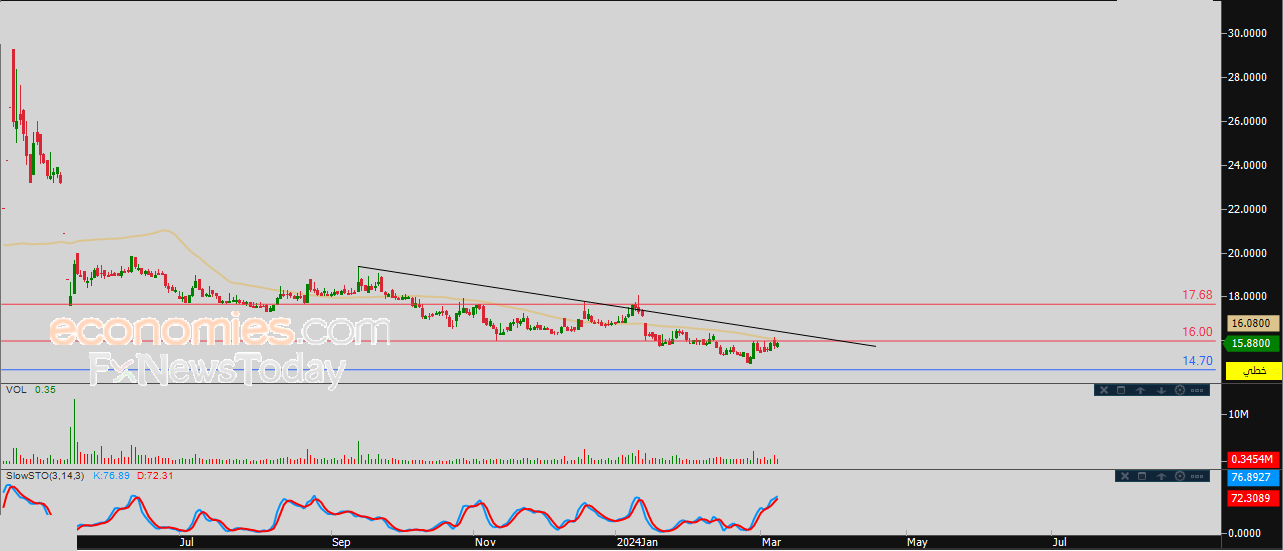Click the Sep date axis label

[x=341, y=542]
